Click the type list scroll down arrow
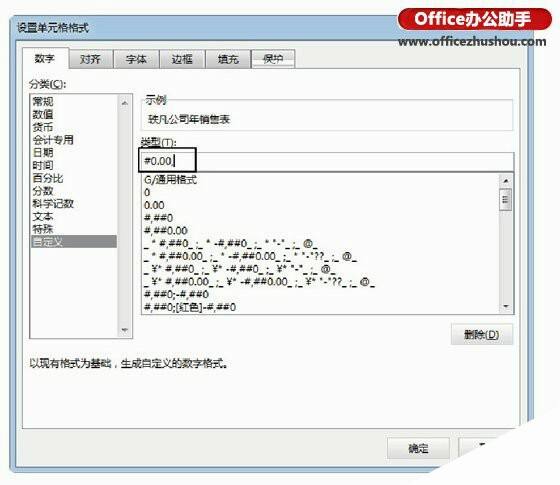This screenshot has width=560, height=485. [x=506, y=306]
